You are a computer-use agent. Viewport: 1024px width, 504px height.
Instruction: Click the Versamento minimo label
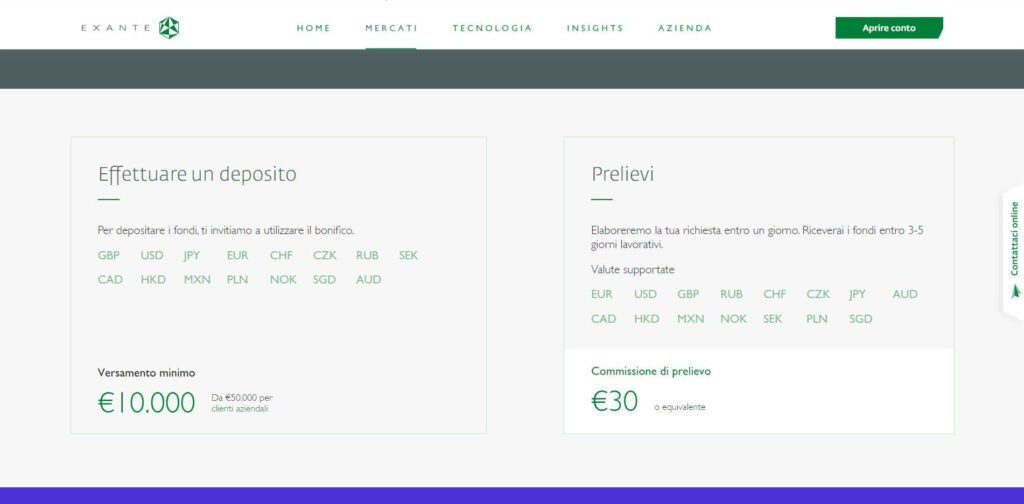[146, 373]
